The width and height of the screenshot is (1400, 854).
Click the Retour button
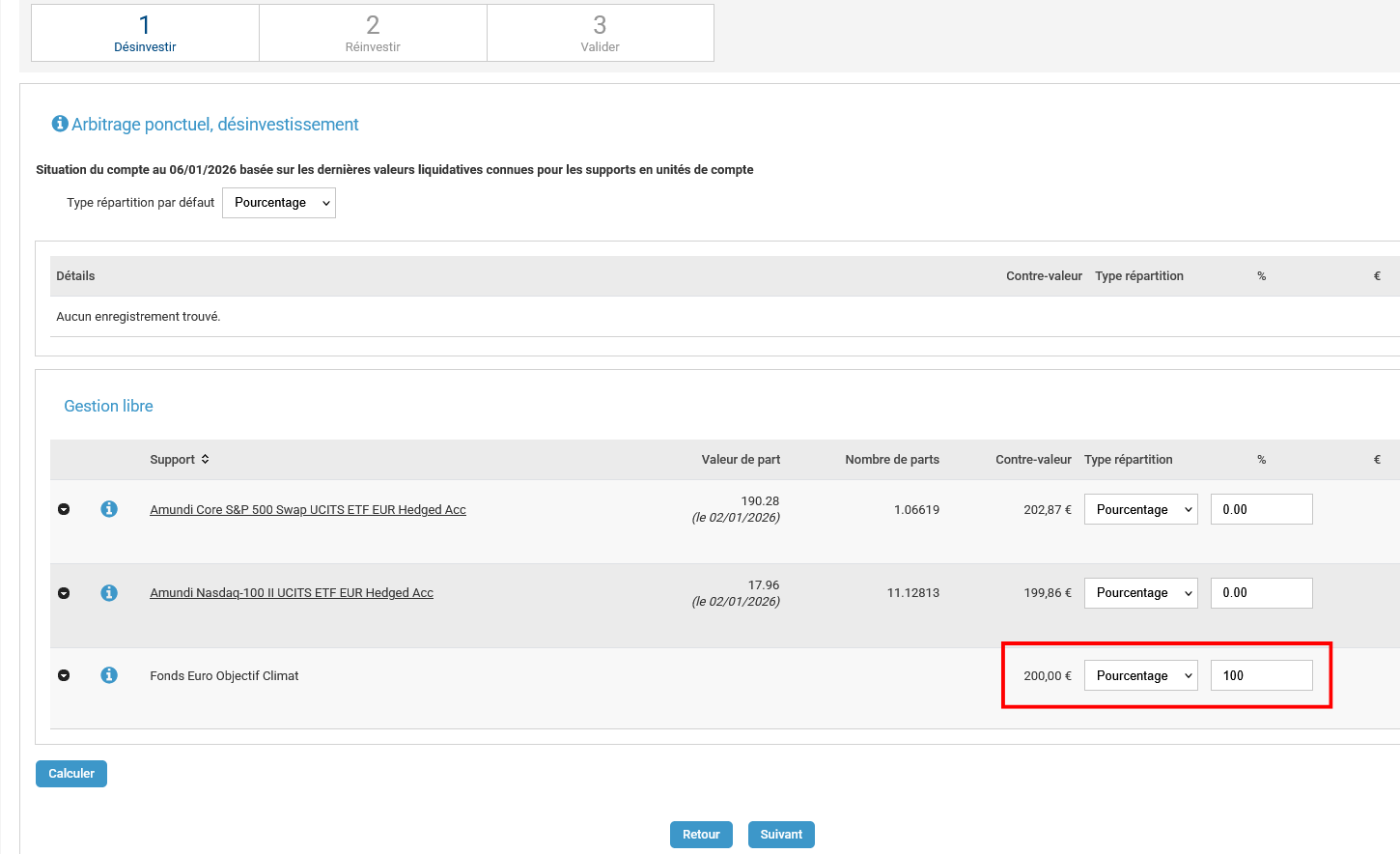[701, 835]
